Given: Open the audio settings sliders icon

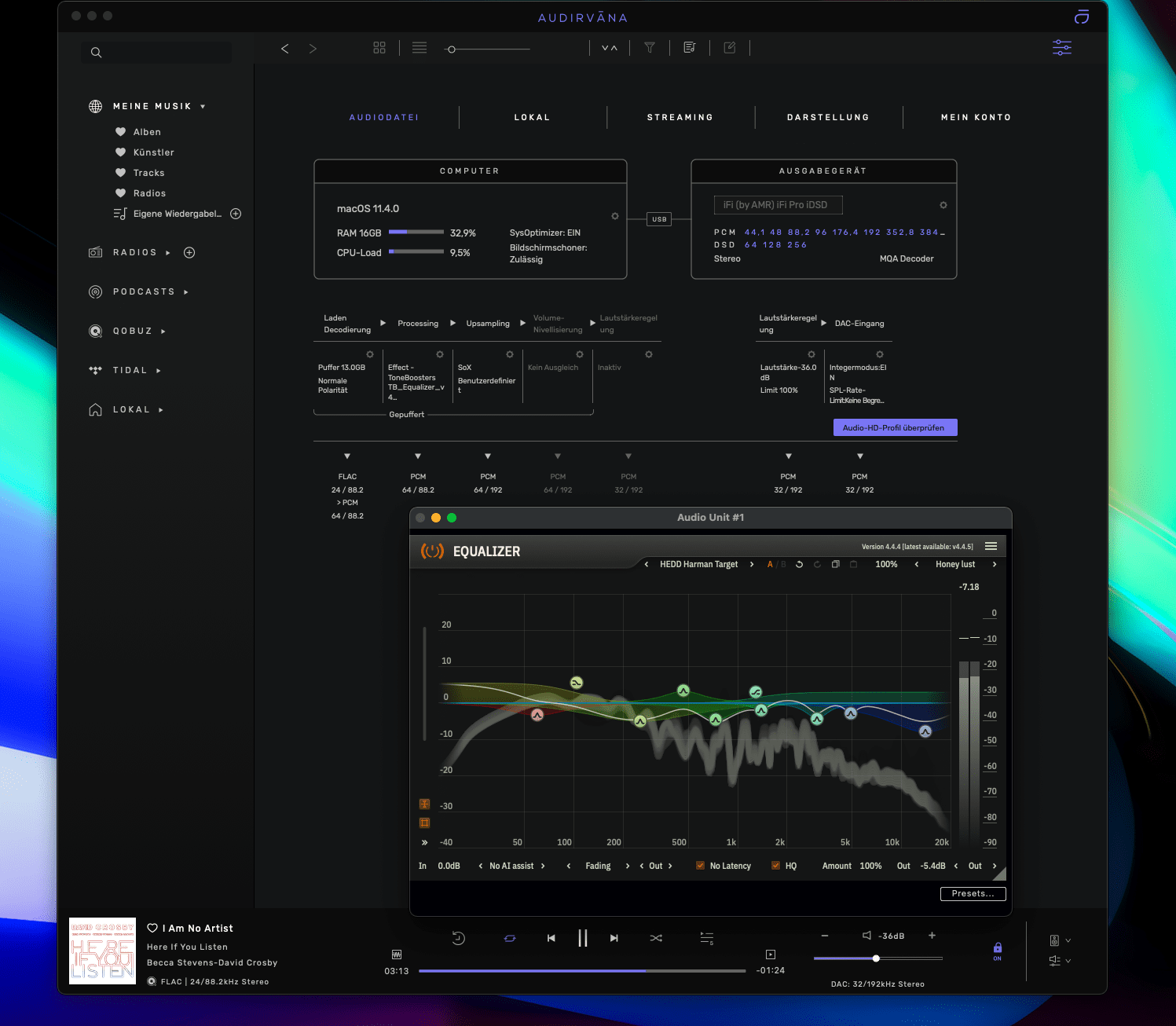Looking at the screenshot, I should tap(1062, 48).
